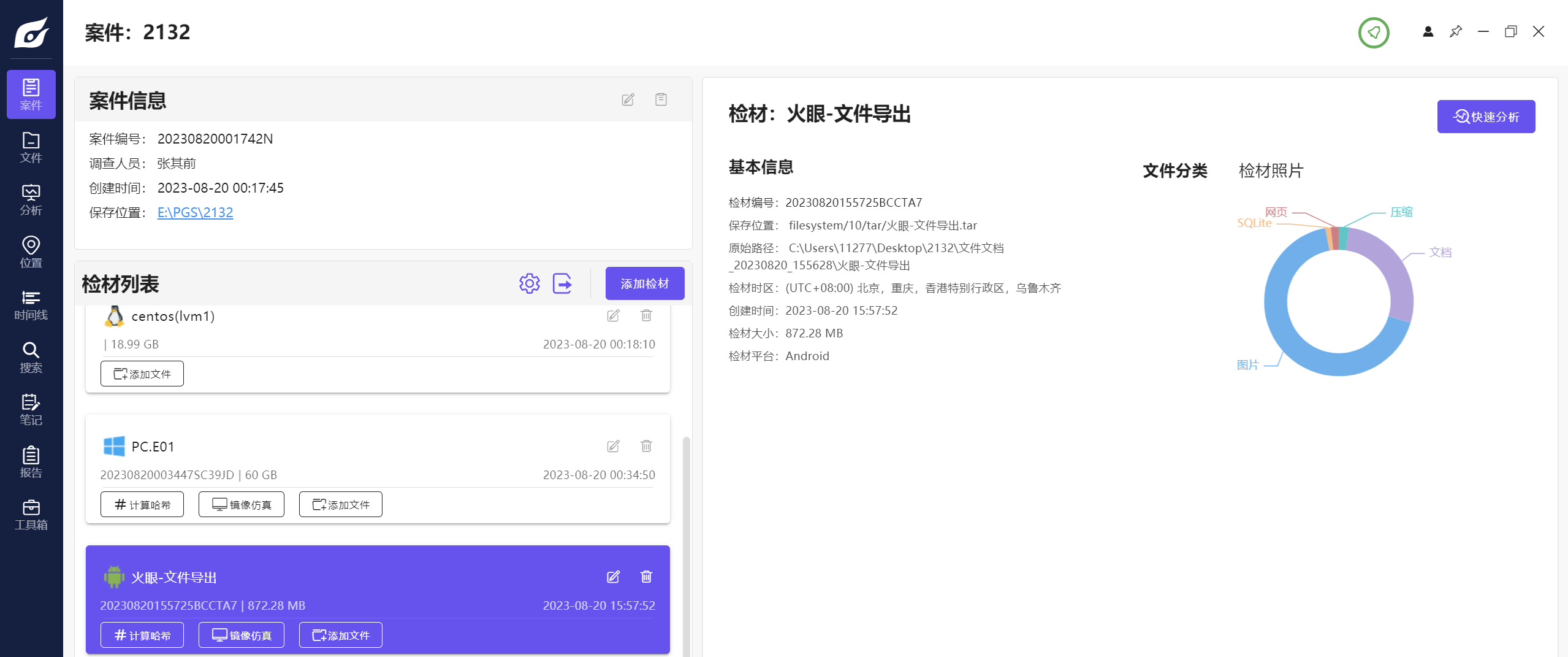Viewport: 1568px width, 657px height.
Task: Click case number 20230820001742N
Action: click(215, 139)
